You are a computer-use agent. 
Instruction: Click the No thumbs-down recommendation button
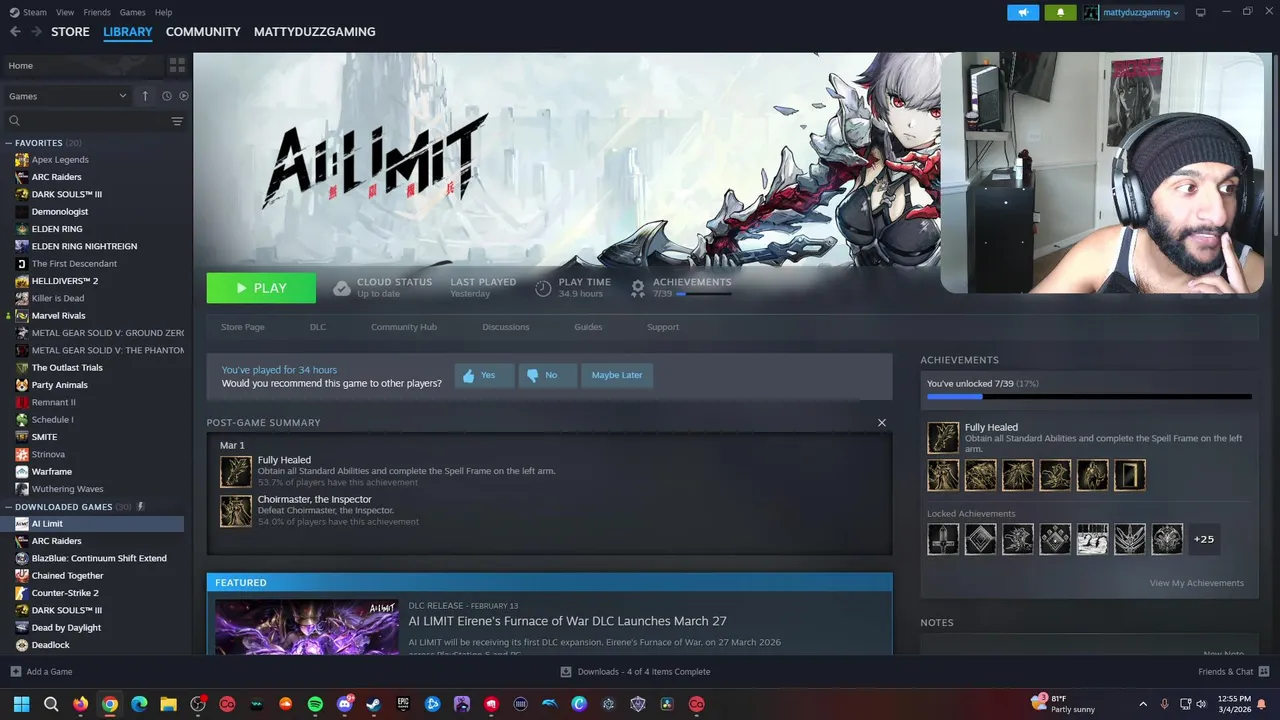547,375
